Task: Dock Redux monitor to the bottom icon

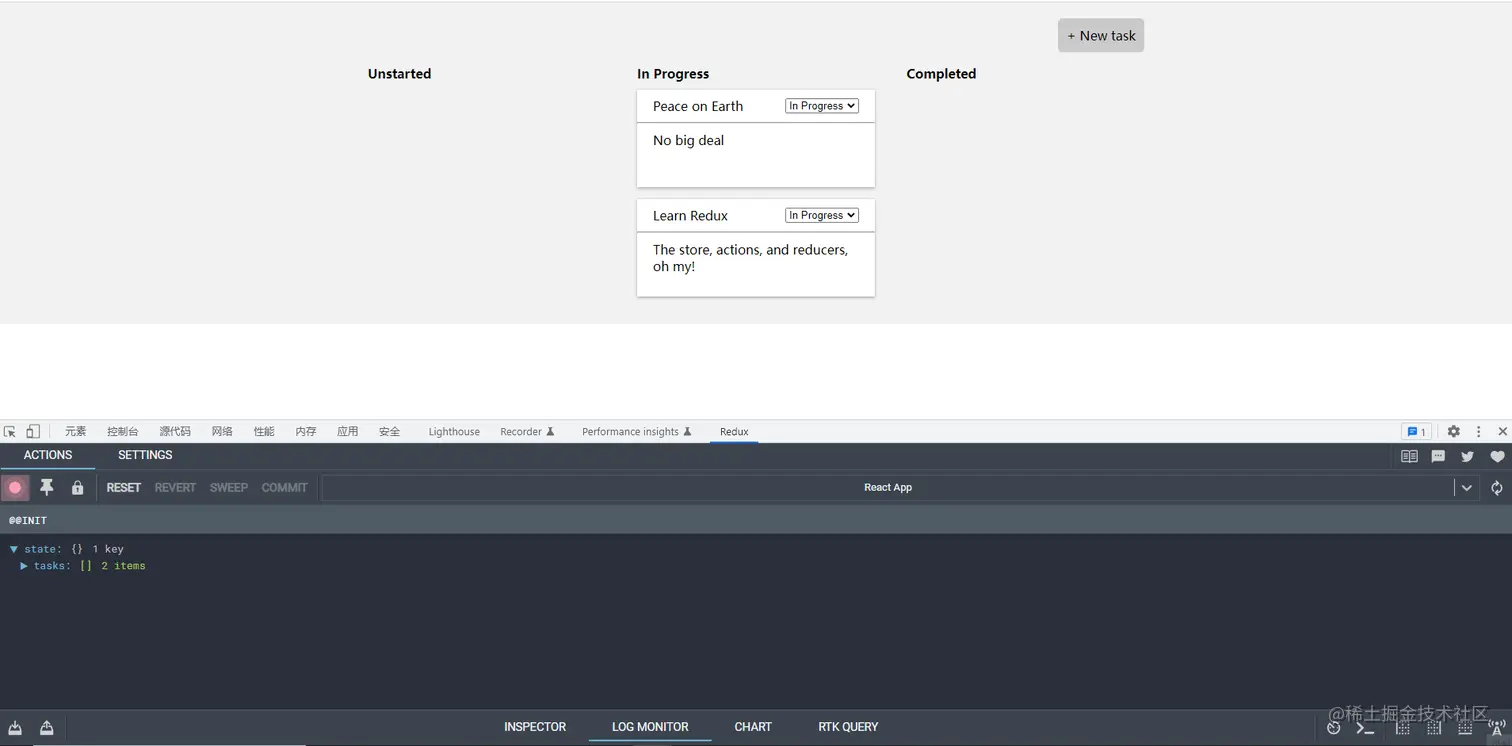Action: [1465, 728]
